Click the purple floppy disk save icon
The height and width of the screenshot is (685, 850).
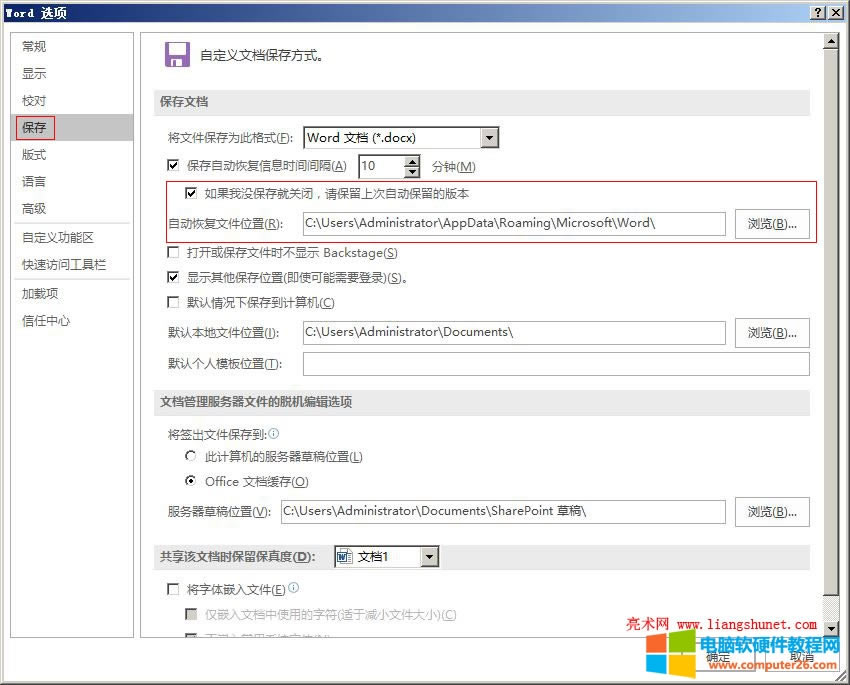tap(177, 55)
